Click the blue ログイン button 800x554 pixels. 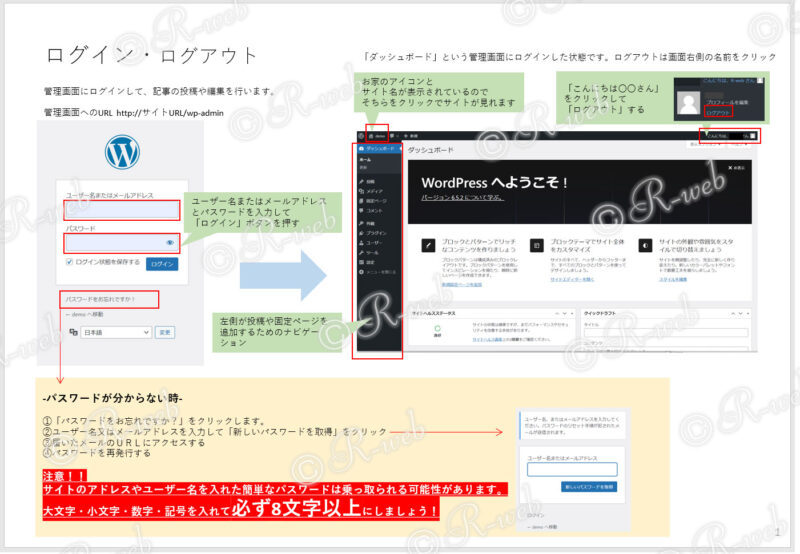coord(162,264)
